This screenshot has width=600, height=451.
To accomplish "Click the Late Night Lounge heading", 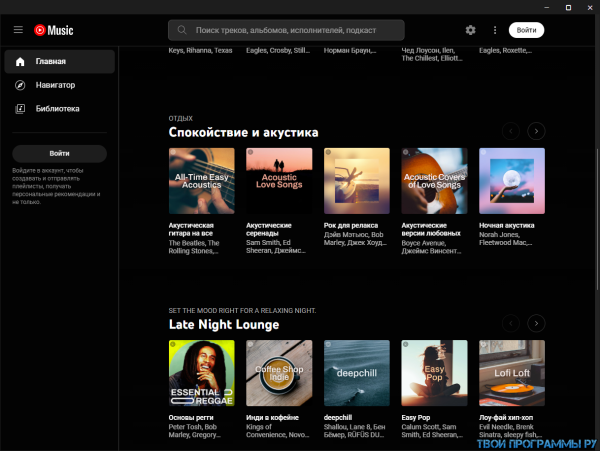I will [224, 324].
